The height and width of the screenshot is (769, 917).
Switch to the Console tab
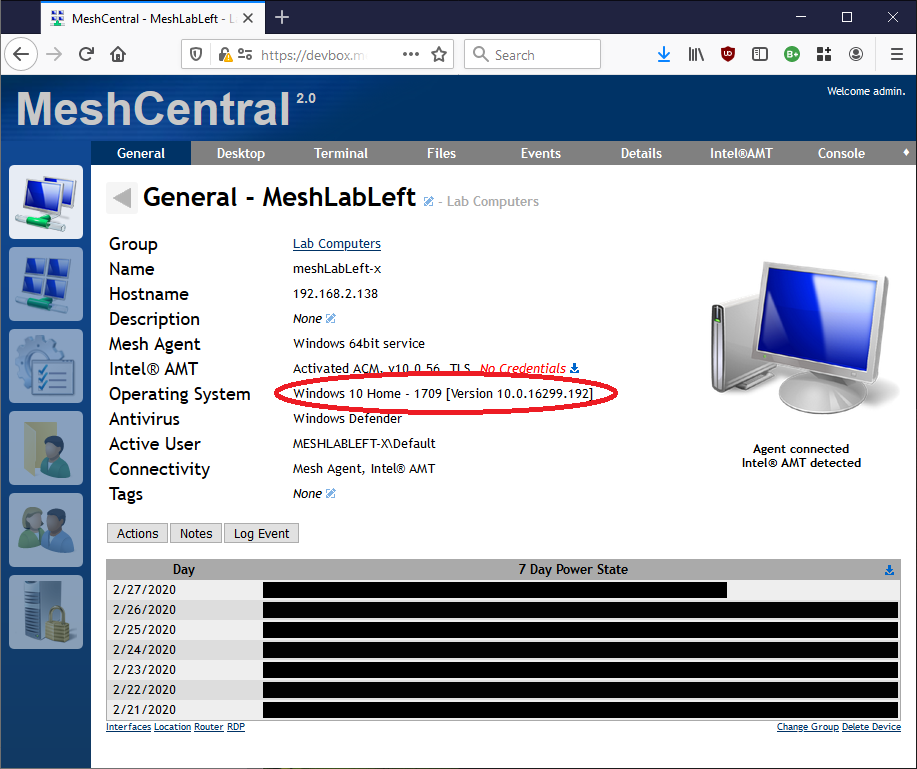(841, 153)
